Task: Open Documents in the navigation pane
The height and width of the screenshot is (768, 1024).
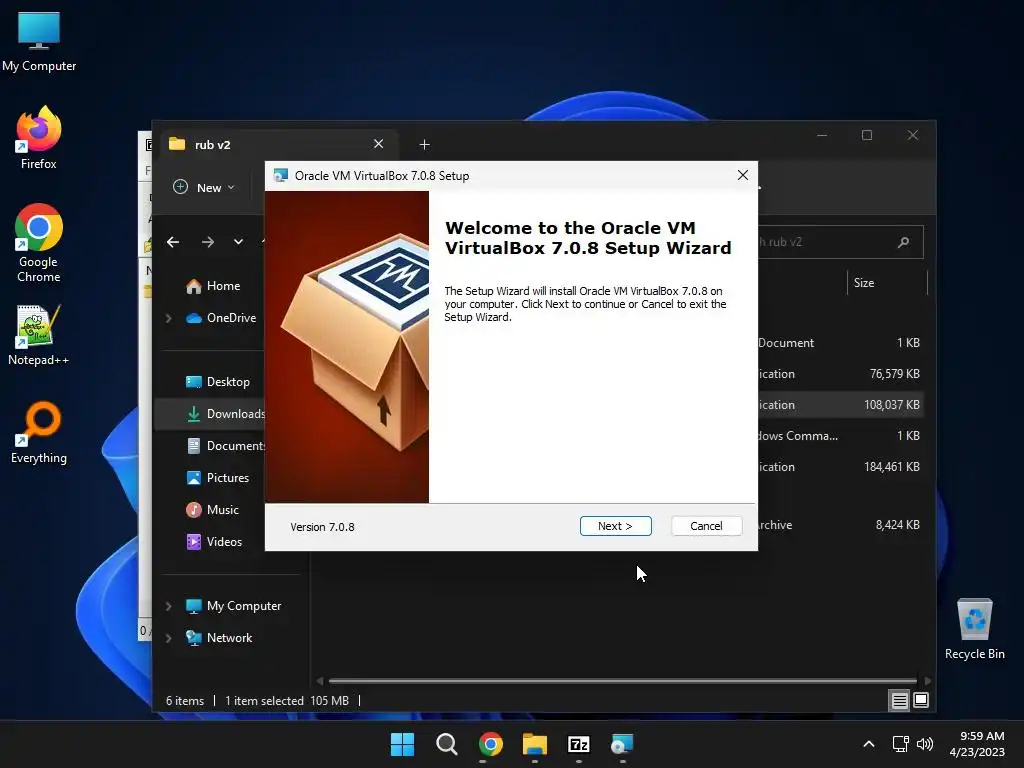Action: [225, 446]
